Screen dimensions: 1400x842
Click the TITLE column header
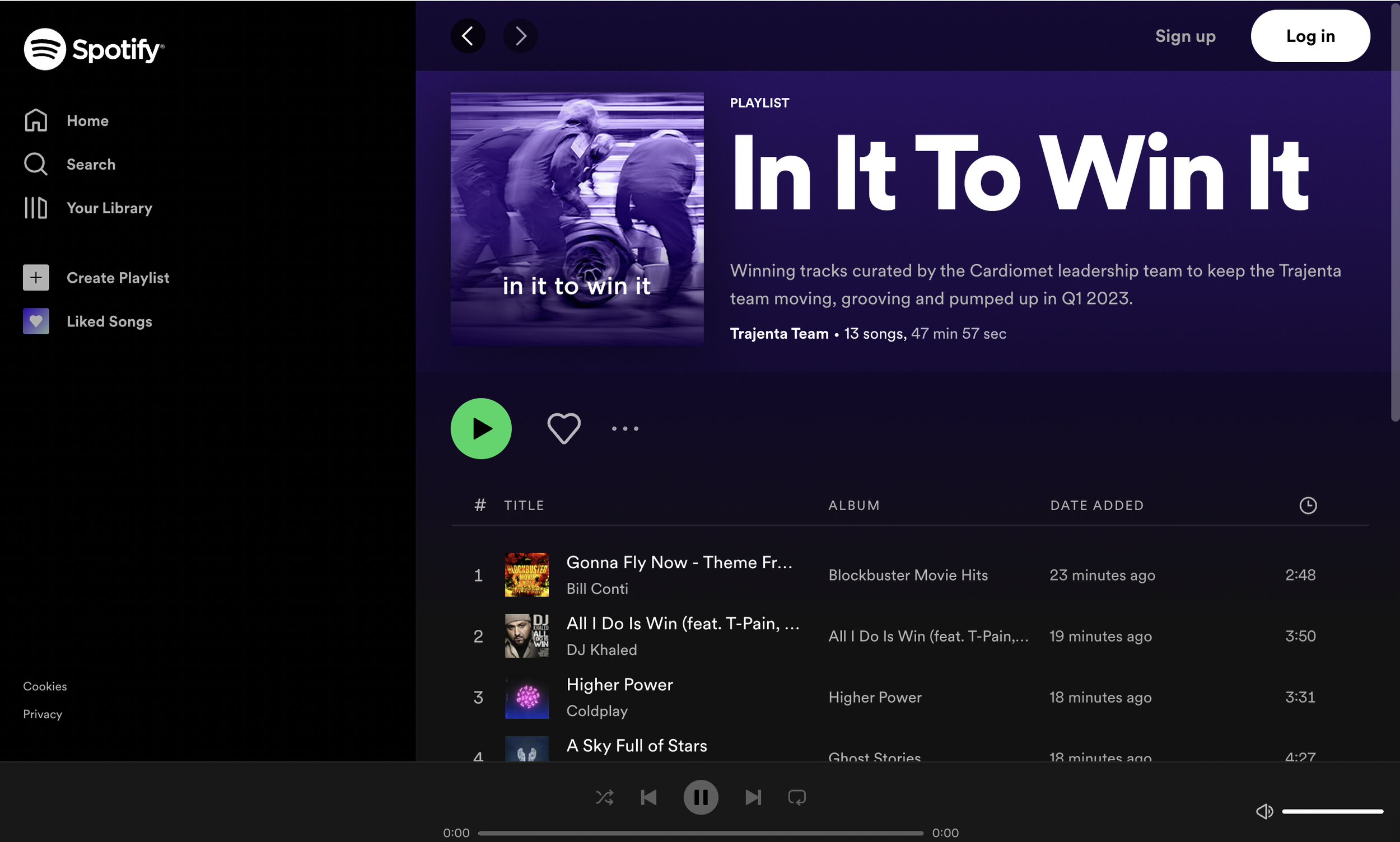coord(524,506)
